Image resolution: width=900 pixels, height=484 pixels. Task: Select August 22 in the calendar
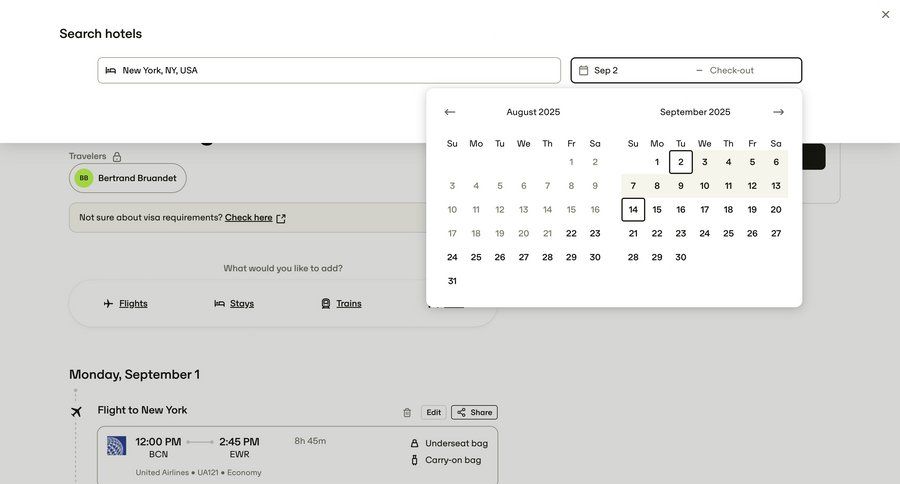click(571, 234)
